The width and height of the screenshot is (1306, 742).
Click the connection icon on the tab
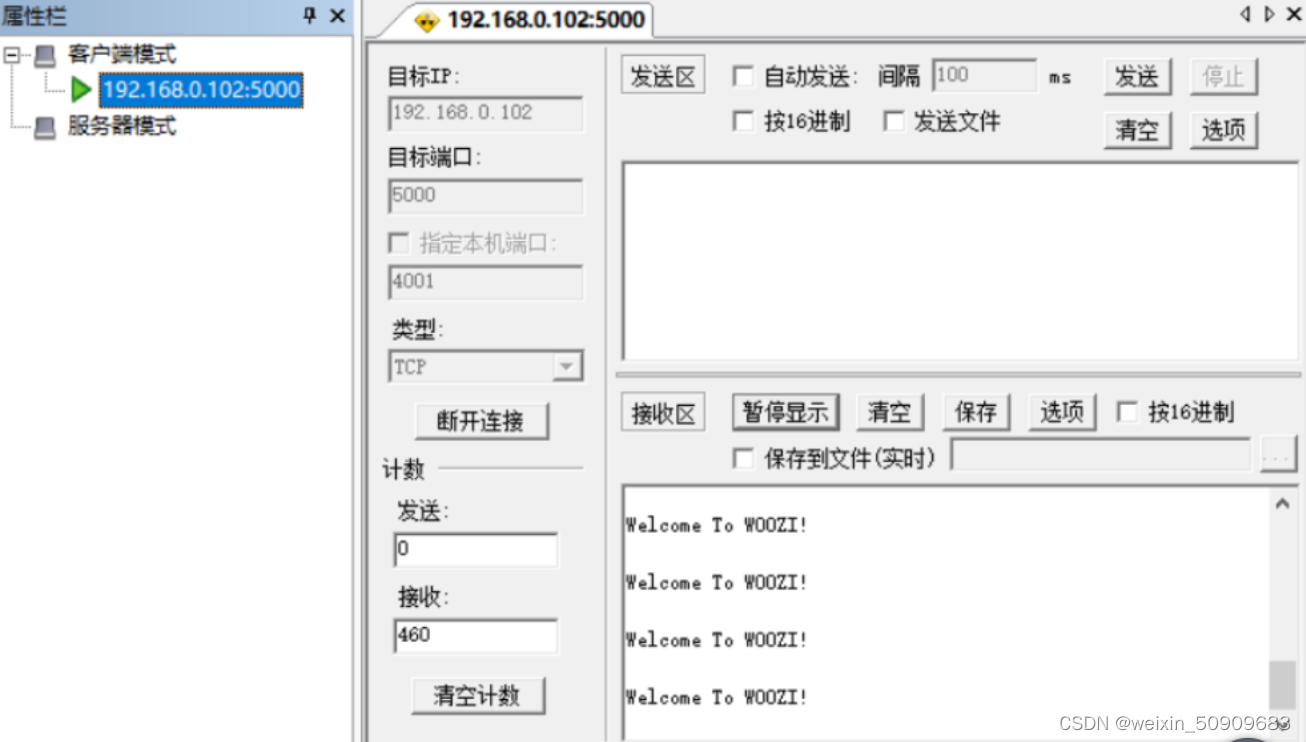[427, 21]
